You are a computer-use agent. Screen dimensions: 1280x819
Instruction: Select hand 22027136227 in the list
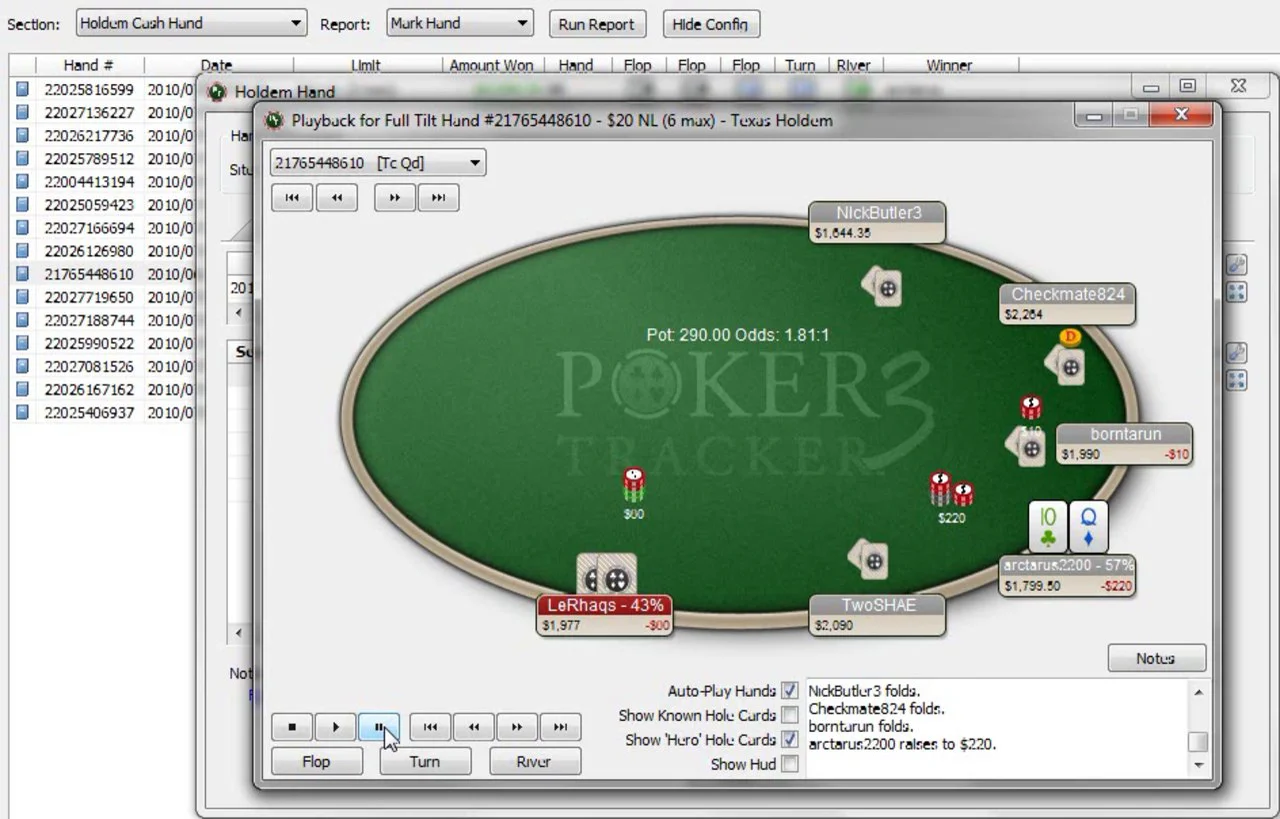pos(89,112)
